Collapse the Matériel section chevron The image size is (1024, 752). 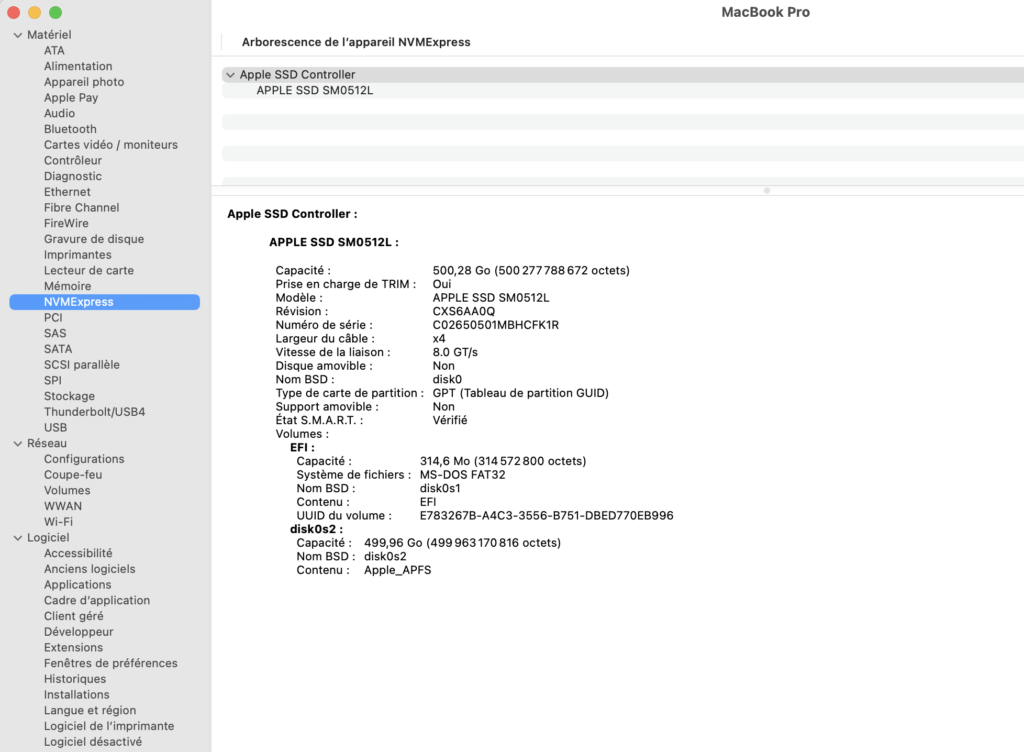coord(18,35)
